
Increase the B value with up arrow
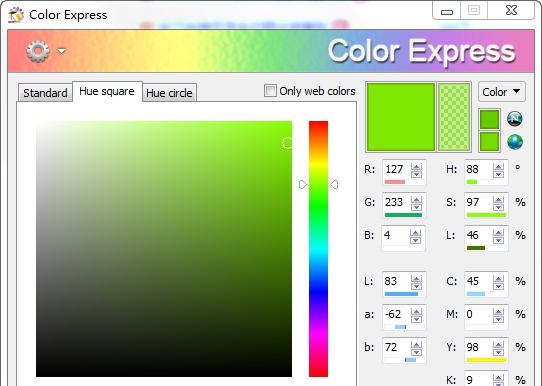click(x=415, y=232)
